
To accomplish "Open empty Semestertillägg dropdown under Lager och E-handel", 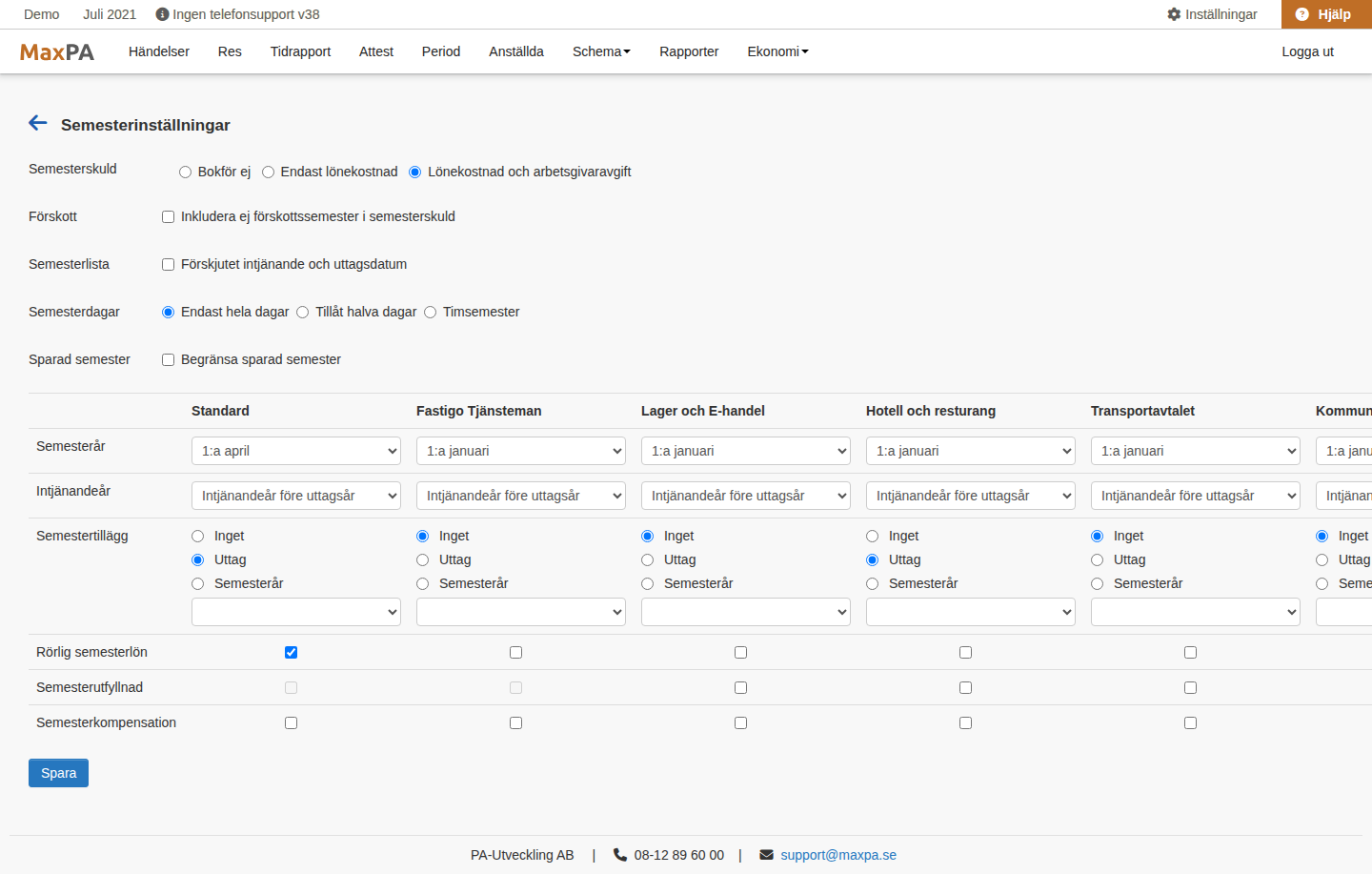I will point(746,612).
